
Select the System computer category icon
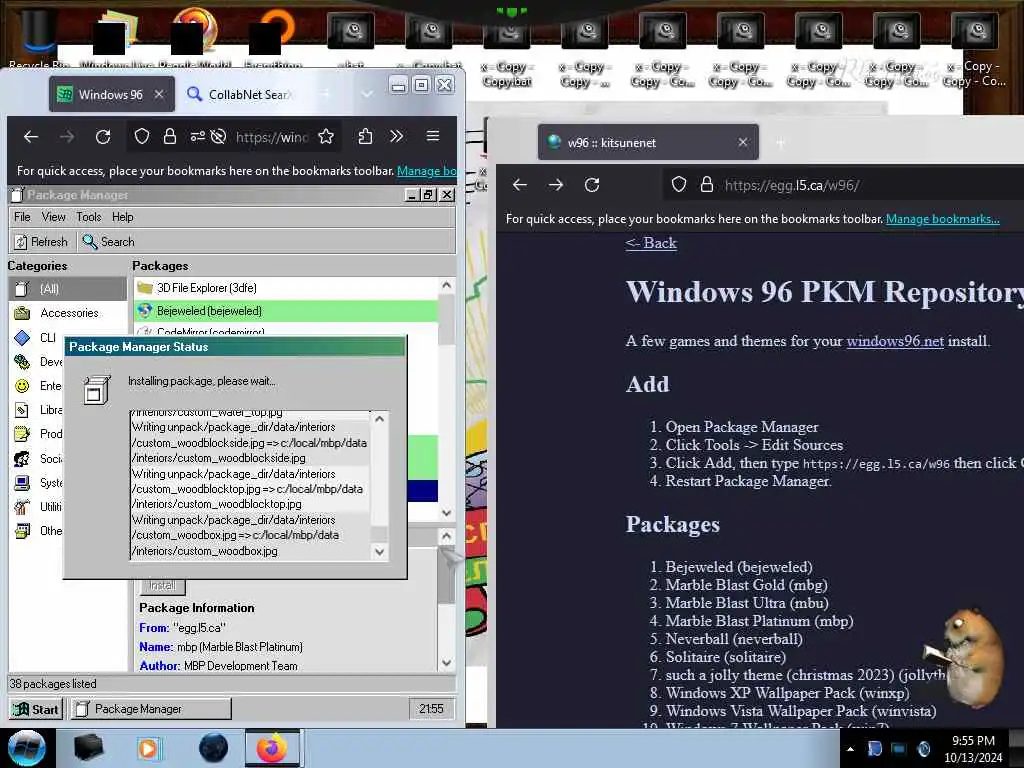(22, 483)
